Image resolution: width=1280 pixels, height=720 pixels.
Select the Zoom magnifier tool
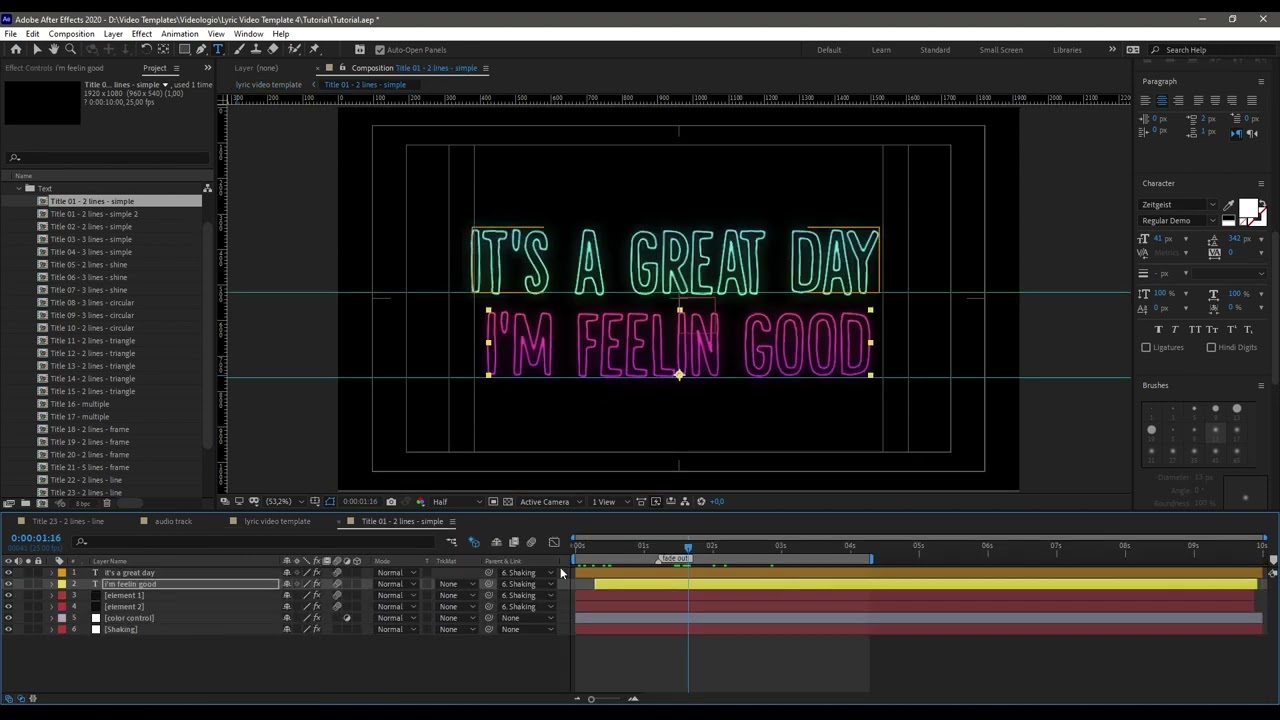[70, 49]
